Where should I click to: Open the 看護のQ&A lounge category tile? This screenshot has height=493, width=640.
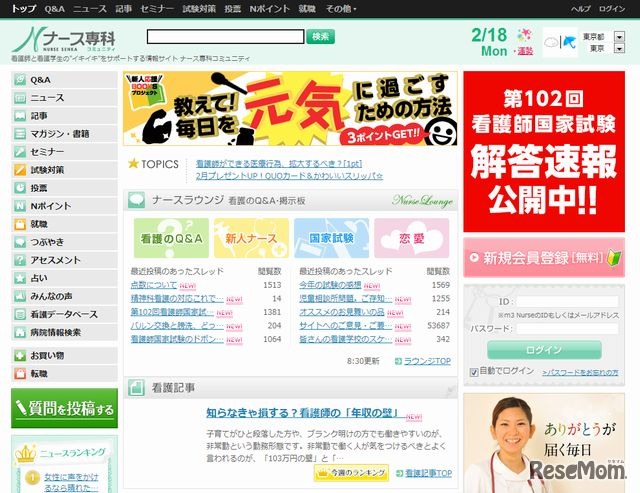pyautogui.click(x=171, y=238)
